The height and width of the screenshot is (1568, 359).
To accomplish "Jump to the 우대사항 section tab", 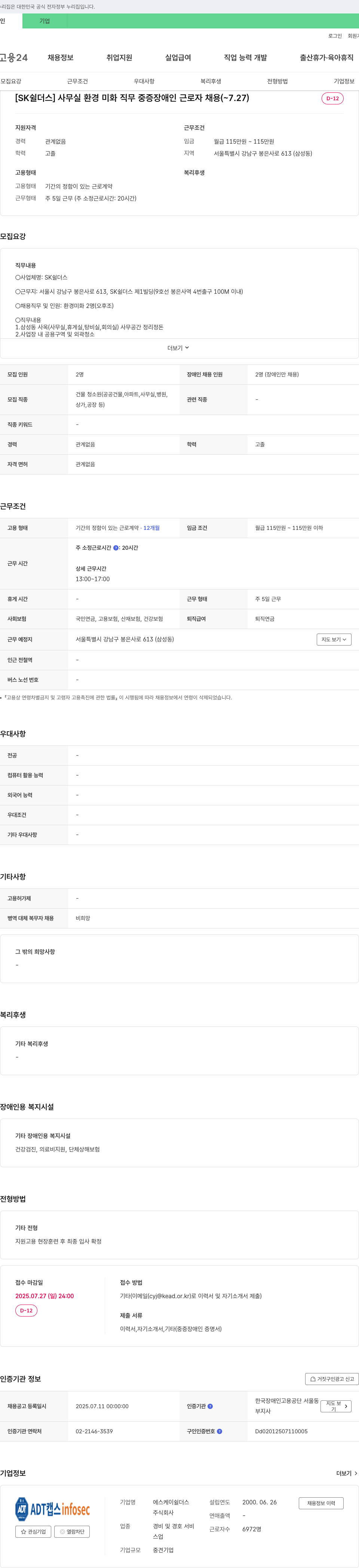I will click(x=144, y=81).
